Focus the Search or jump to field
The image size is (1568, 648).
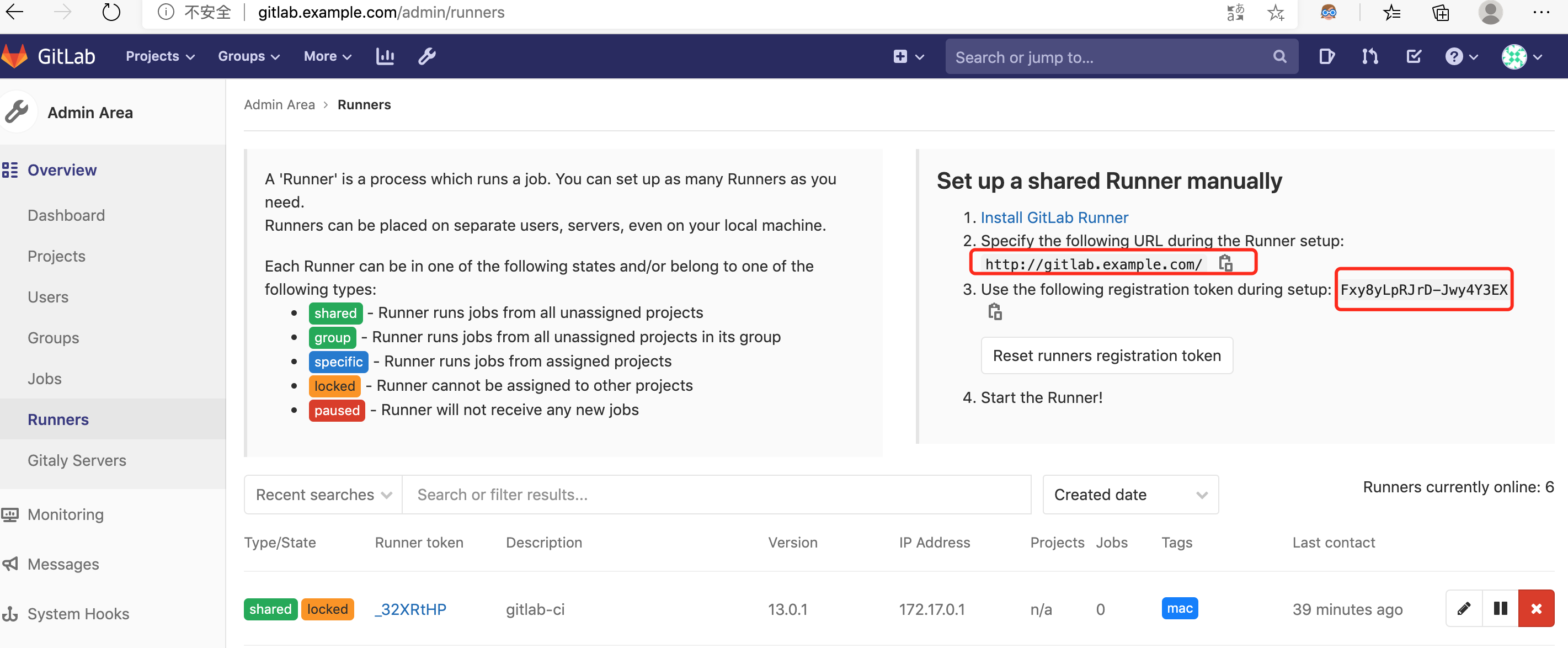tap(1121, 57)
